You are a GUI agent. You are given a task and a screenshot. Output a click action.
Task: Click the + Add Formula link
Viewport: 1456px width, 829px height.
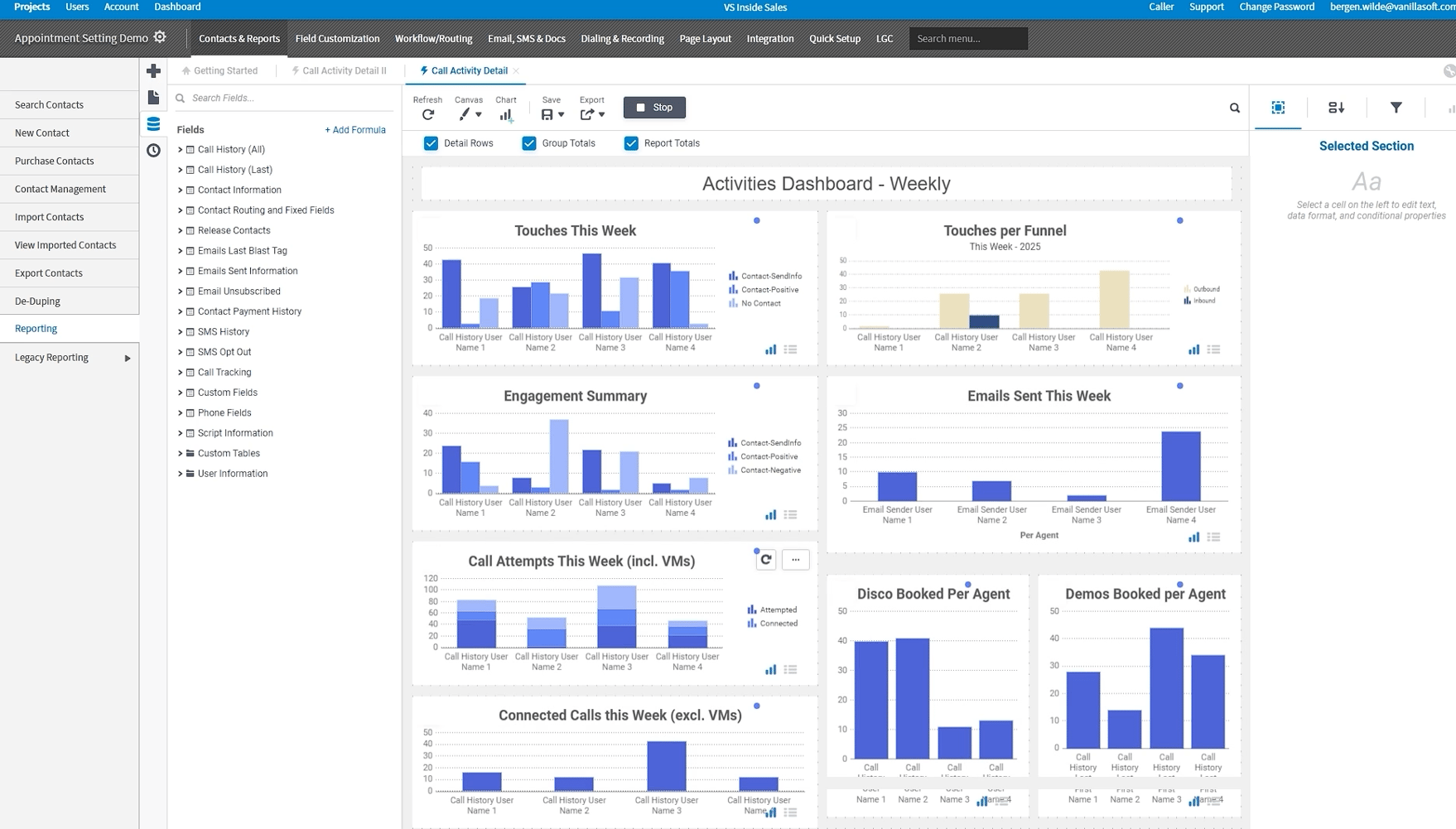click(x=355, y=130)
